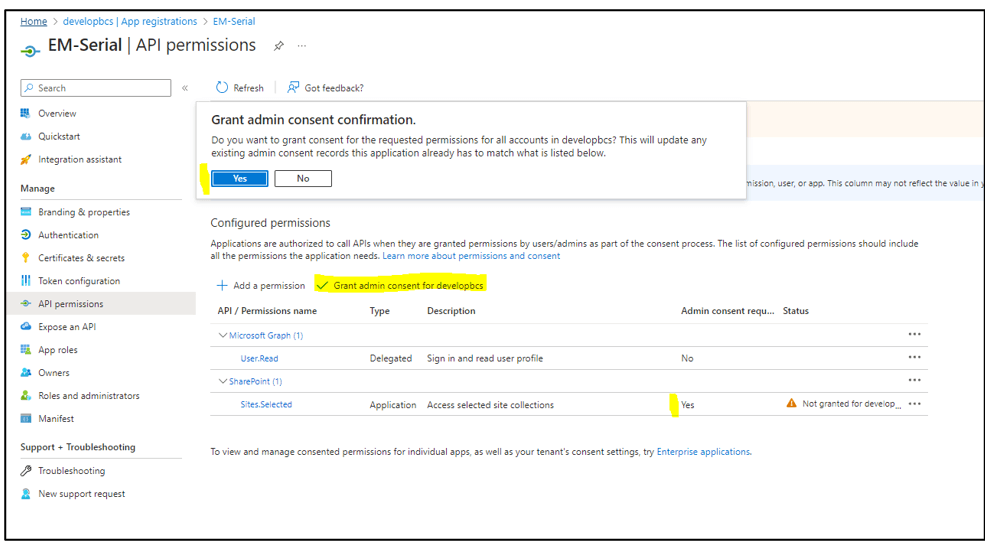Open the ellipsis menu for User.Read row

(914, 358)
